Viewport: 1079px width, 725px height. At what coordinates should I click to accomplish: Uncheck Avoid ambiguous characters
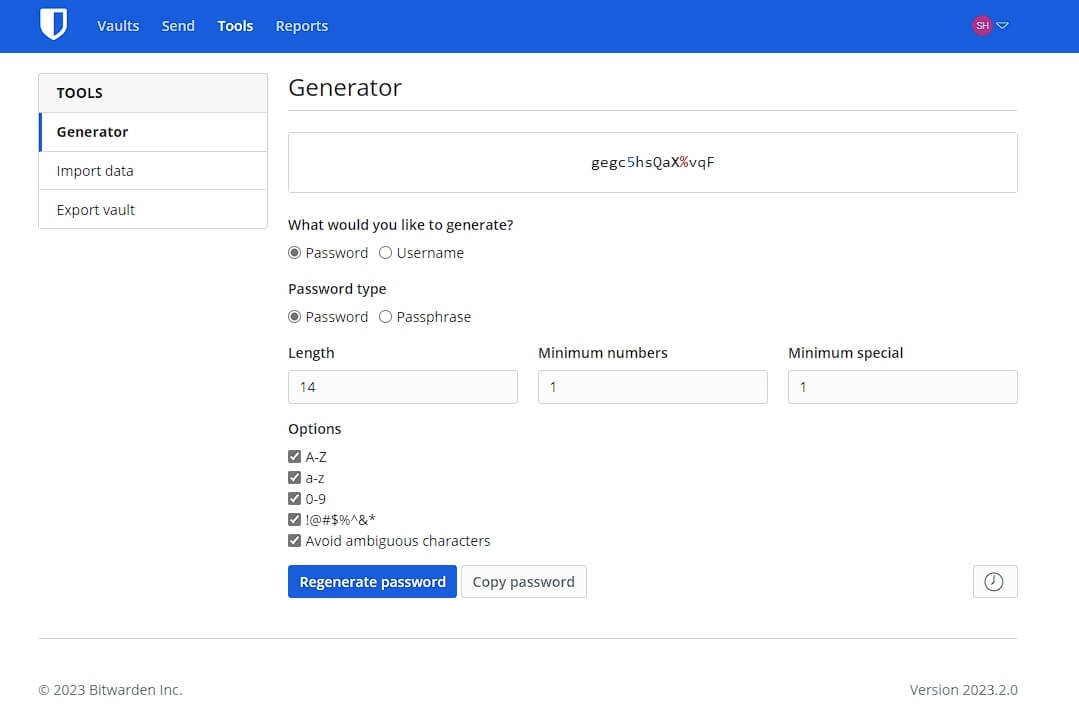tap(295, 540)
